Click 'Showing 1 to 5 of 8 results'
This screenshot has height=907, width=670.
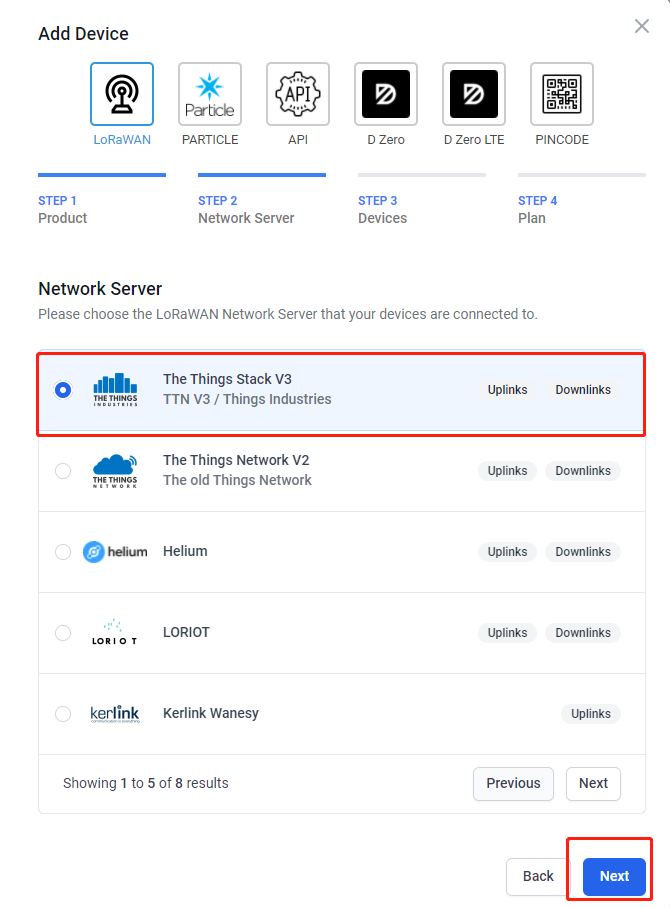[146, 783]
